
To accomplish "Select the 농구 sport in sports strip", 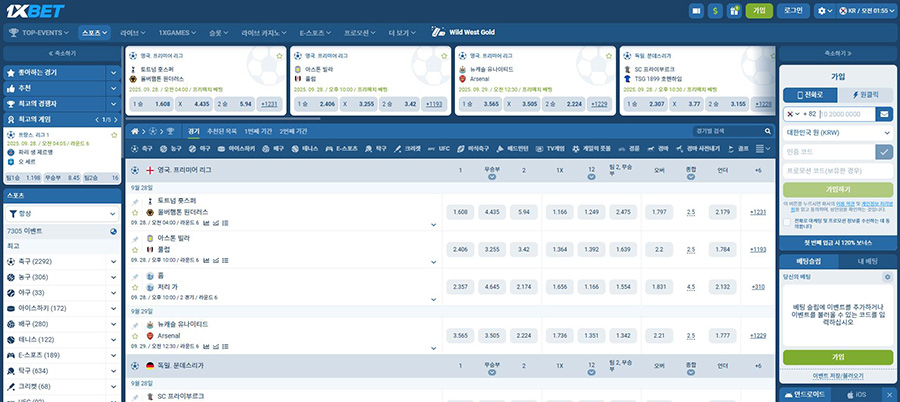I will pyautogui.click(x=170, y=149).
